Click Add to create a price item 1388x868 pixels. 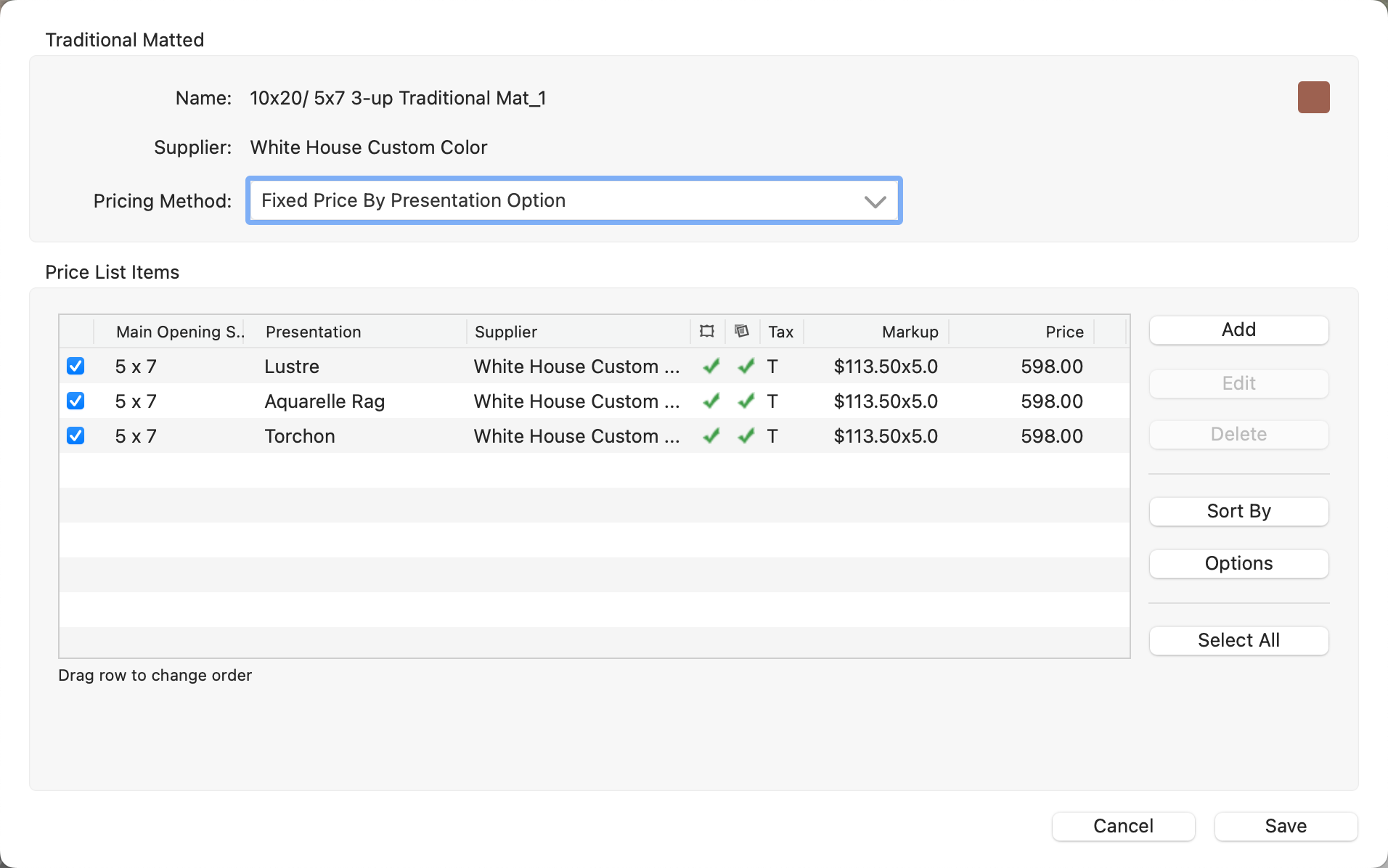click(1238, 330)
